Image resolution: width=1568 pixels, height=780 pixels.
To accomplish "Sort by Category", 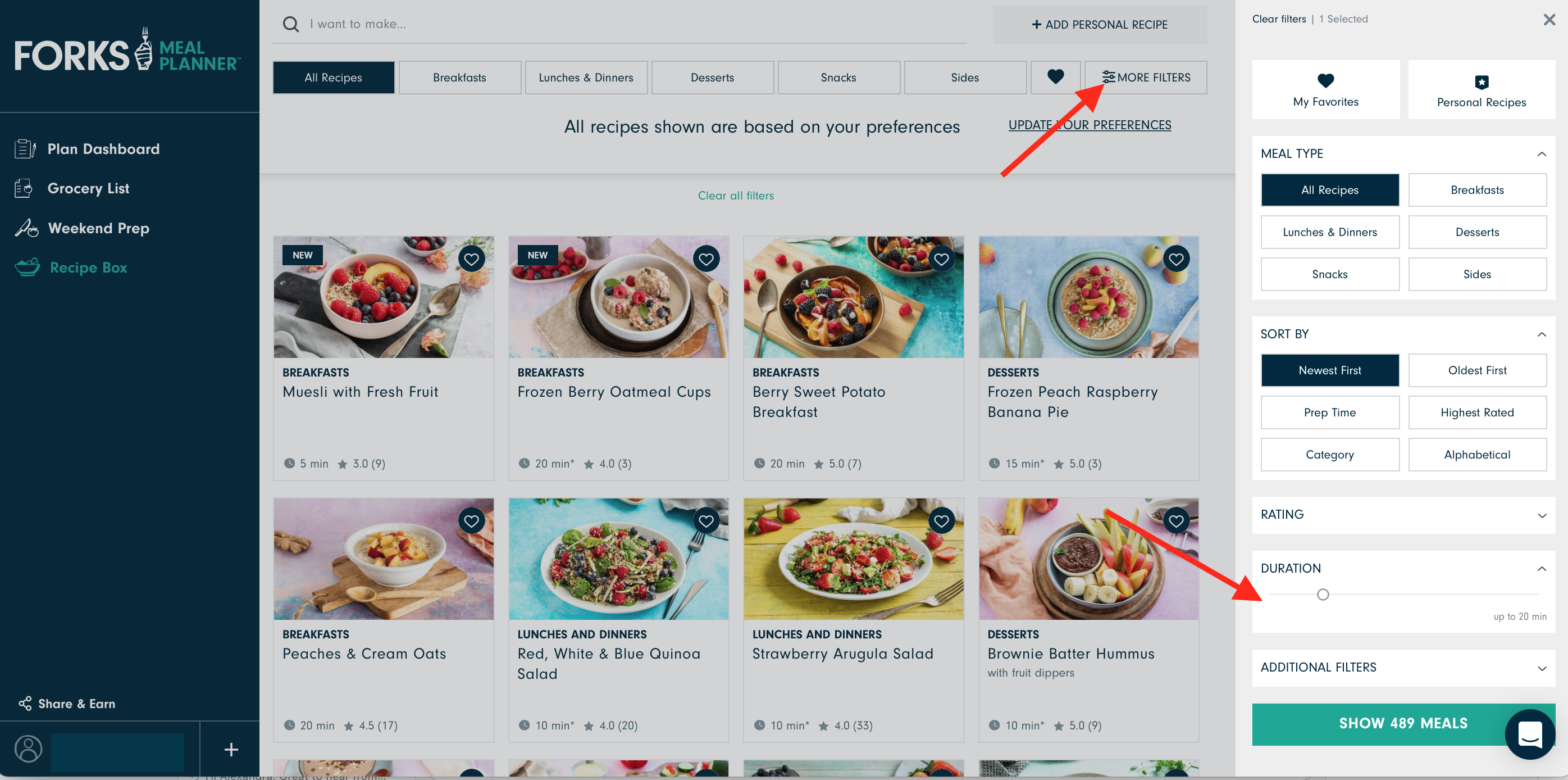I will (1329, 454).
